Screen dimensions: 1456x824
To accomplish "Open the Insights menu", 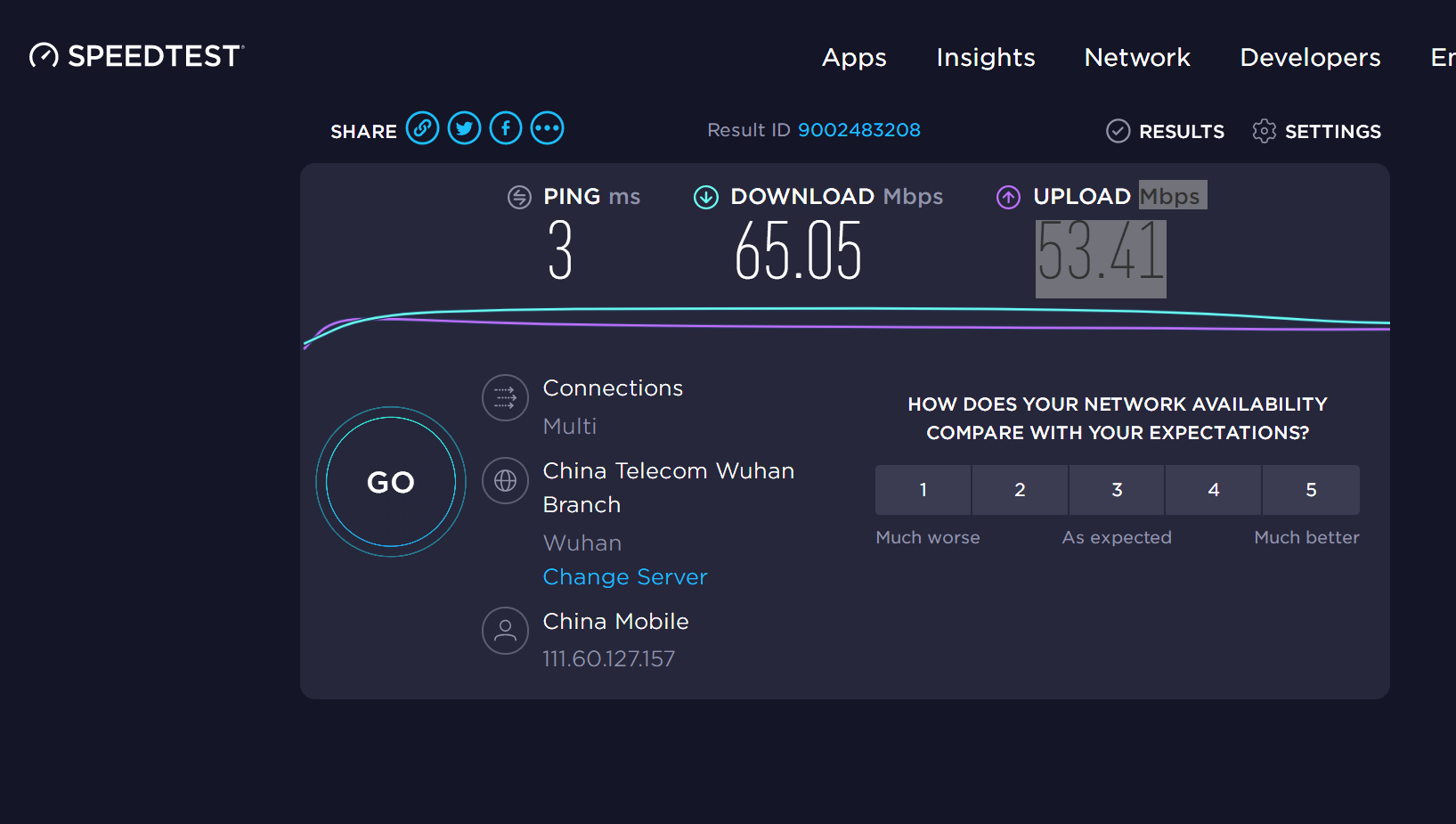I will click(986, 57).
